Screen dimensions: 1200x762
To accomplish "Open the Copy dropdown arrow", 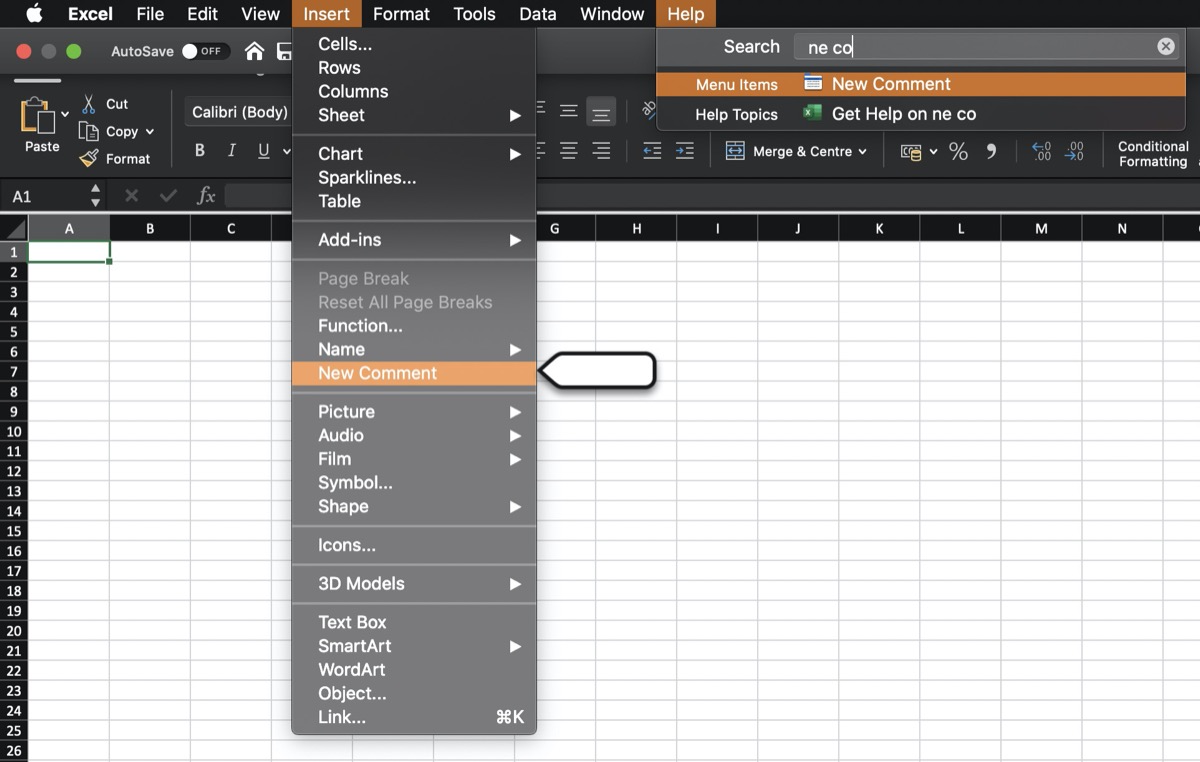I will click(x=150, y=132).
